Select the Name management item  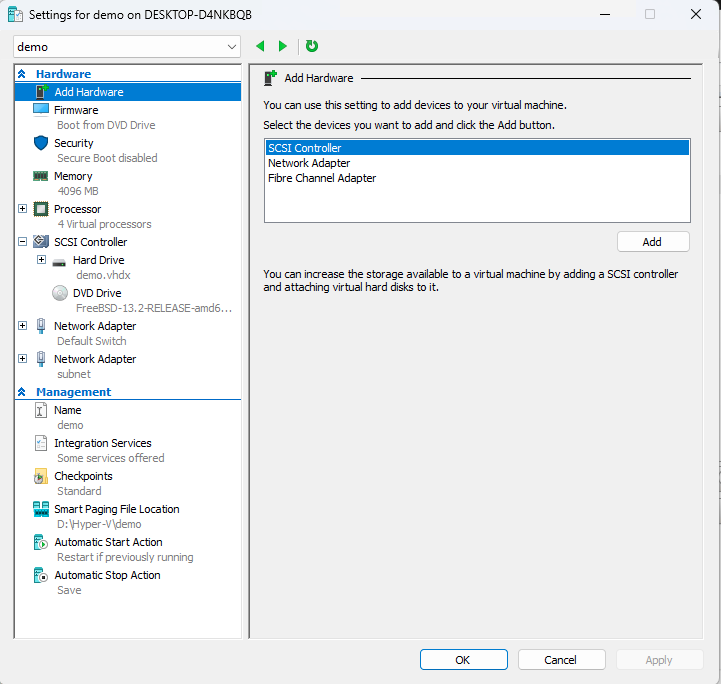pos(68,410)
